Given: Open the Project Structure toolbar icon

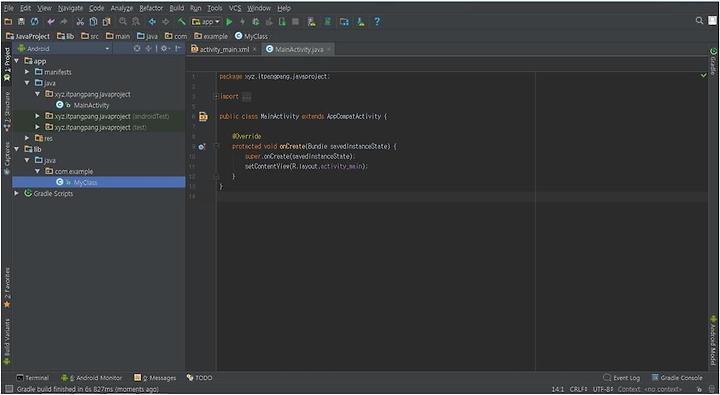Looking at the screenshot, I should (x=344, y=22).
